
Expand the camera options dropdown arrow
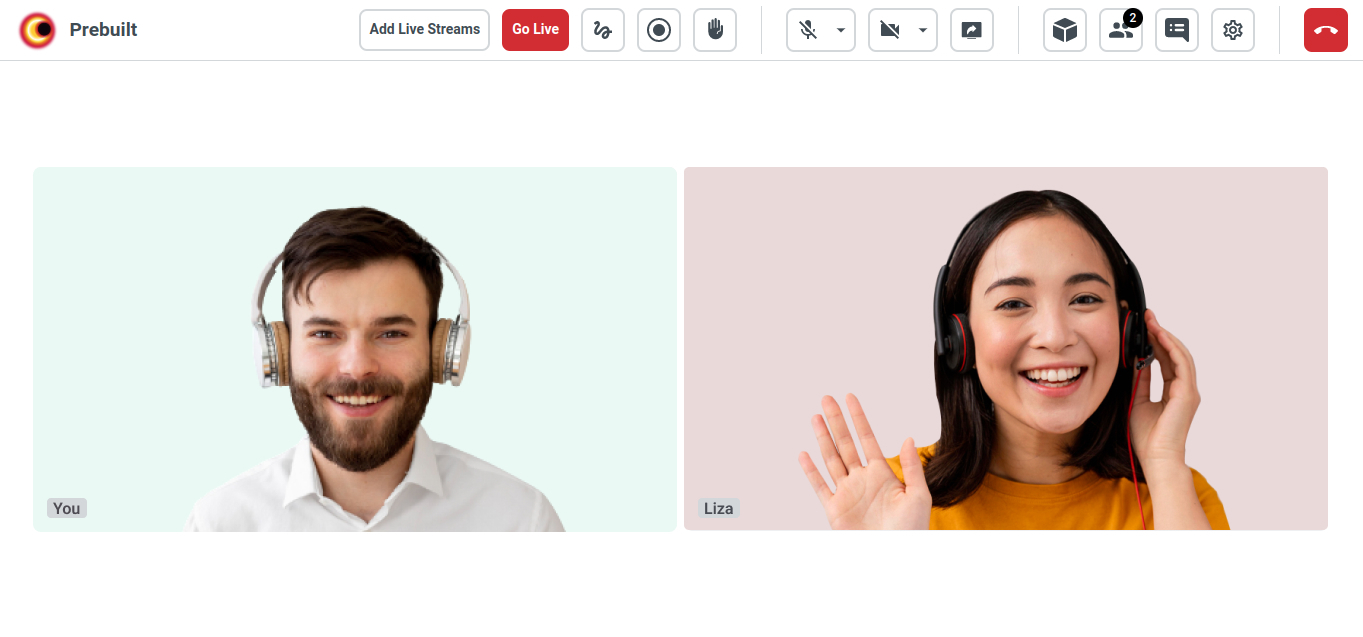(923, 30)
